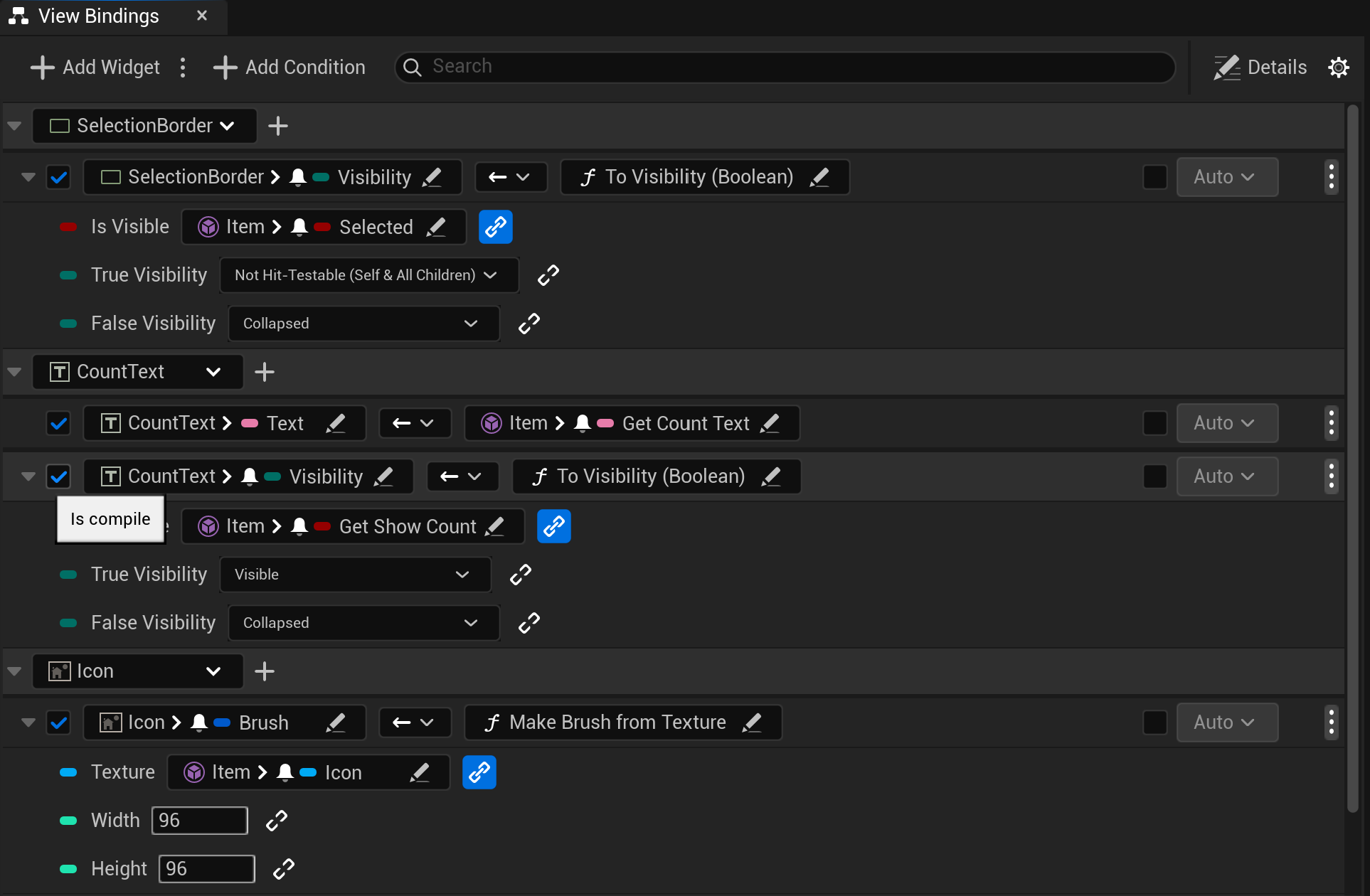Screen dimensions: 1370x896
Task: Click the Width value field 96
Action: [200, 821]
